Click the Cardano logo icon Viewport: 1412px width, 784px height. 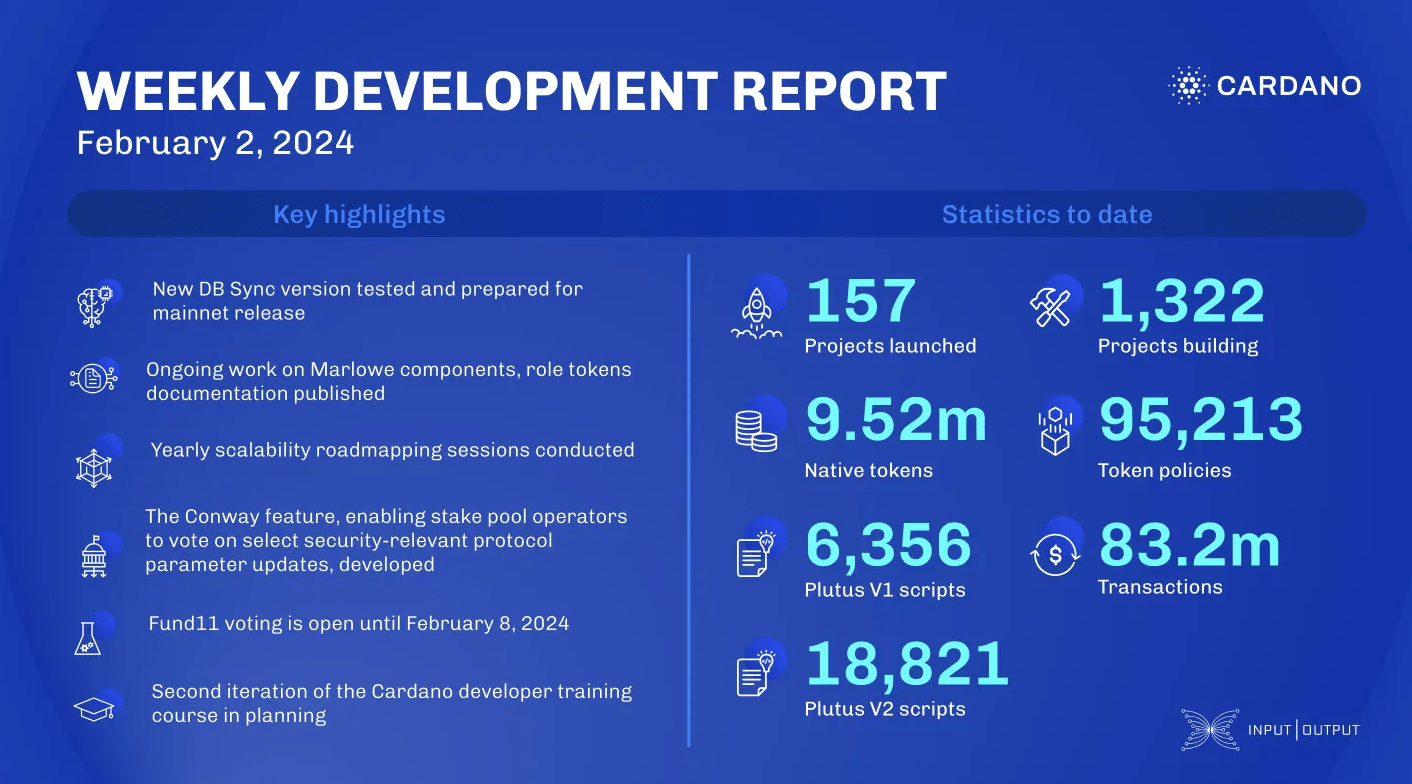1189,86
